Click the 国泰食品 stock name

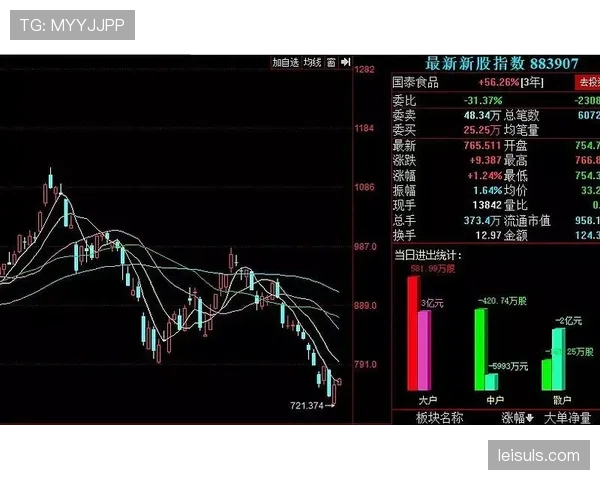coord(415,83)
